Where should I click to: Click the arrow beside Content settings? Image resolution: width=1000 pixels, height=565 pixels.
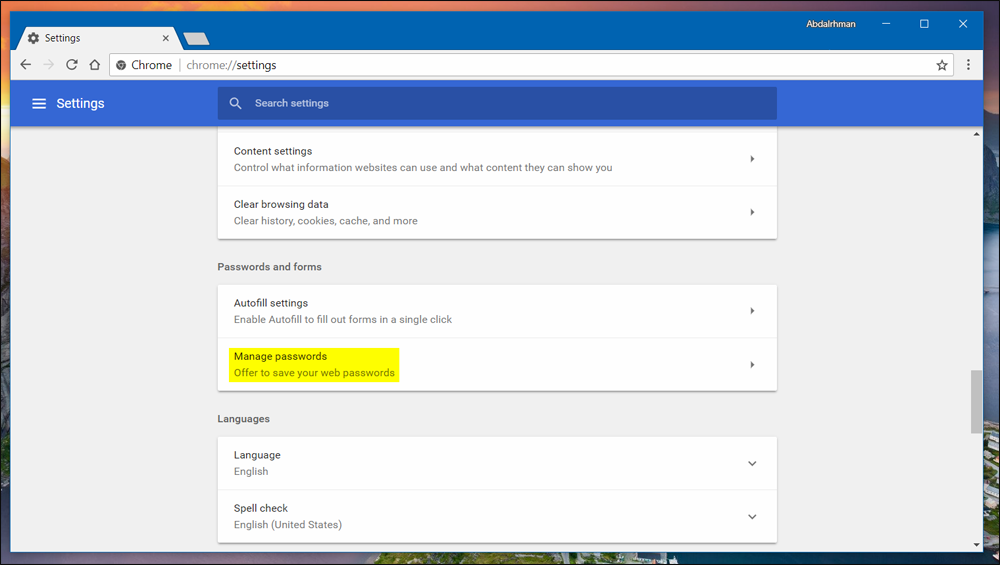pyautogui.click(x=752, y=159)
